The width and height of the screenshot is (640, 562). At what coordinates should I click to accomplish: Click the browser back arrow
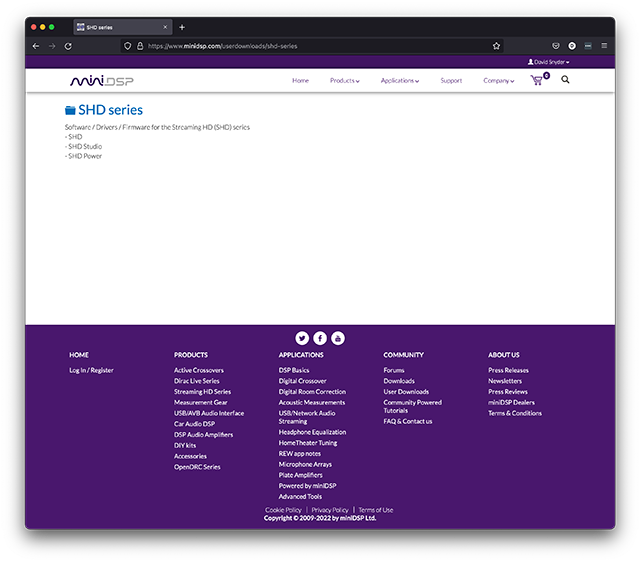tap(36, 46)
